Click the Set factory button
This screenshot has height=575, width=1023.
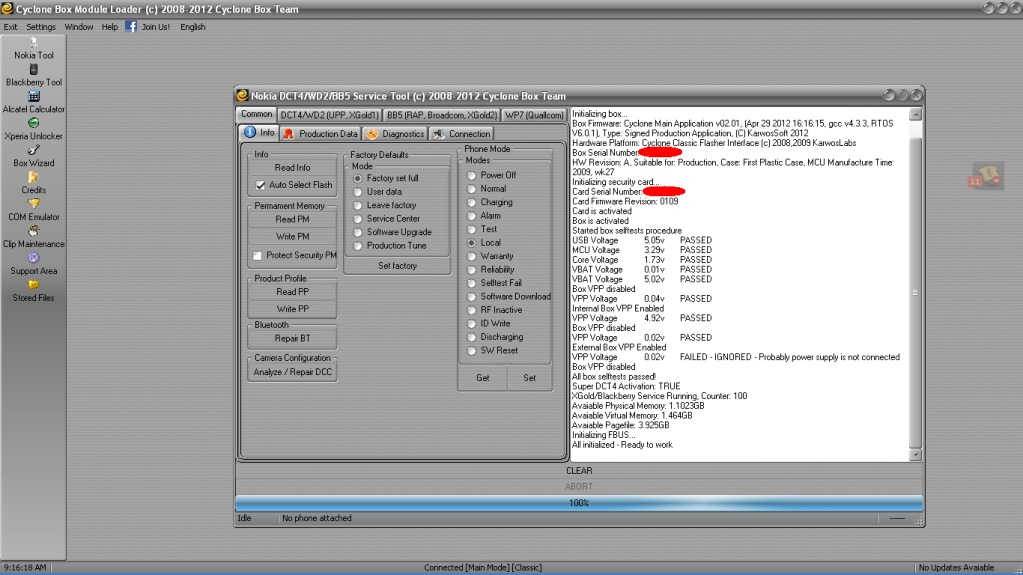pyautogui.click(x=397, y=266)
